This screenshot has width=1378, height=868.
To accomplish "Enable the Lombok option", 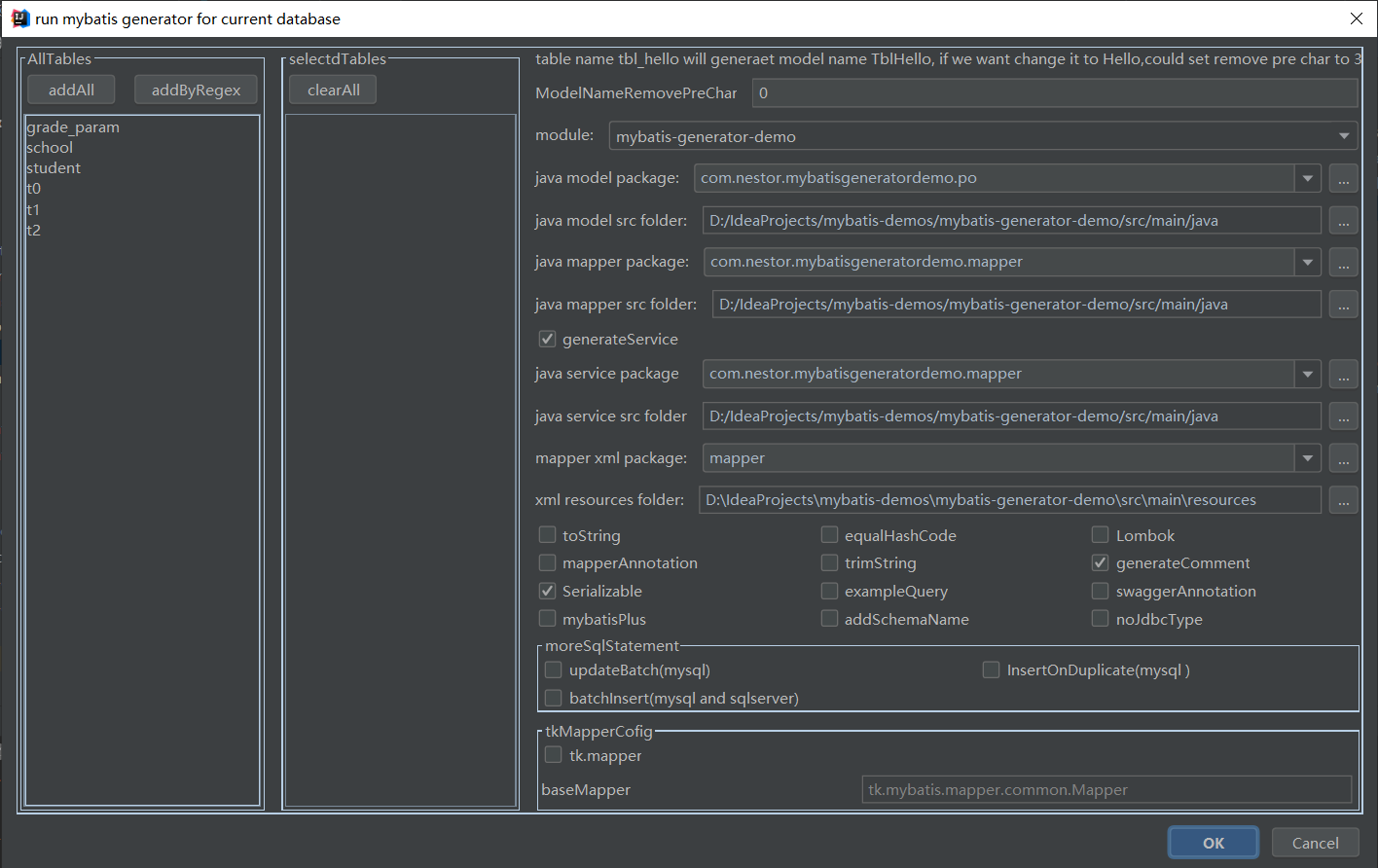I will [1100, 534].
